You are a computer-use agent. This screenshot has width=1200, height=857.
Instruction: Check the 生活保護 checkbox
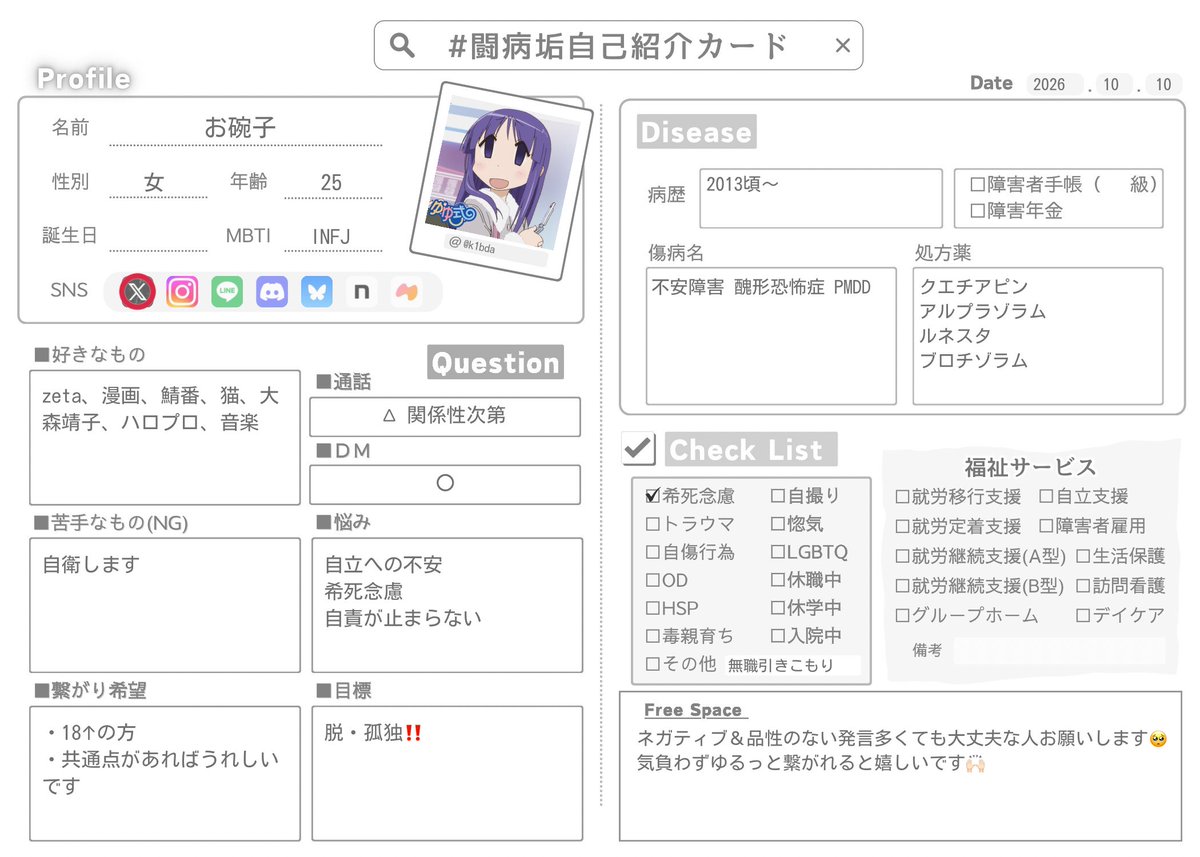point(1083,556)
